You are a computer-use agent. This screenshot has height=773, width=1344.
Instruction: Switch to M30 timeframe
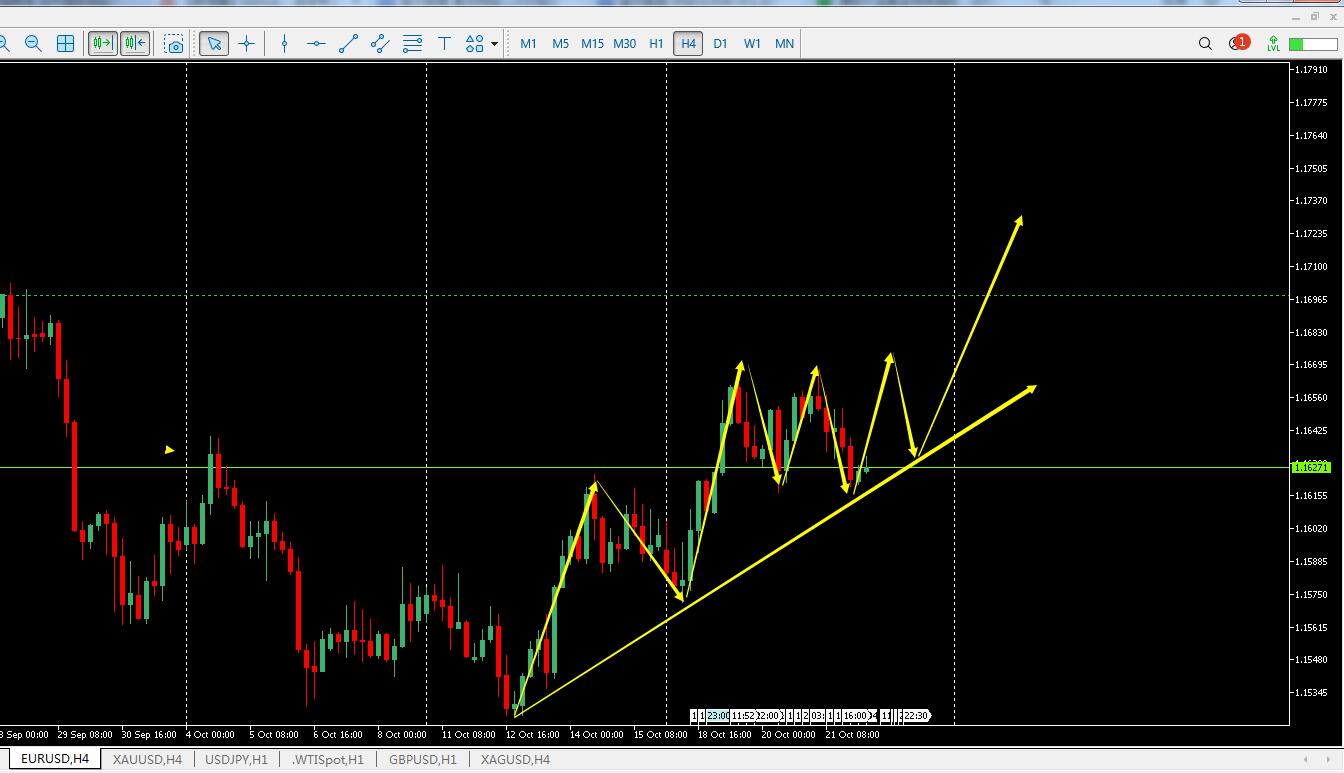point(624,43)
